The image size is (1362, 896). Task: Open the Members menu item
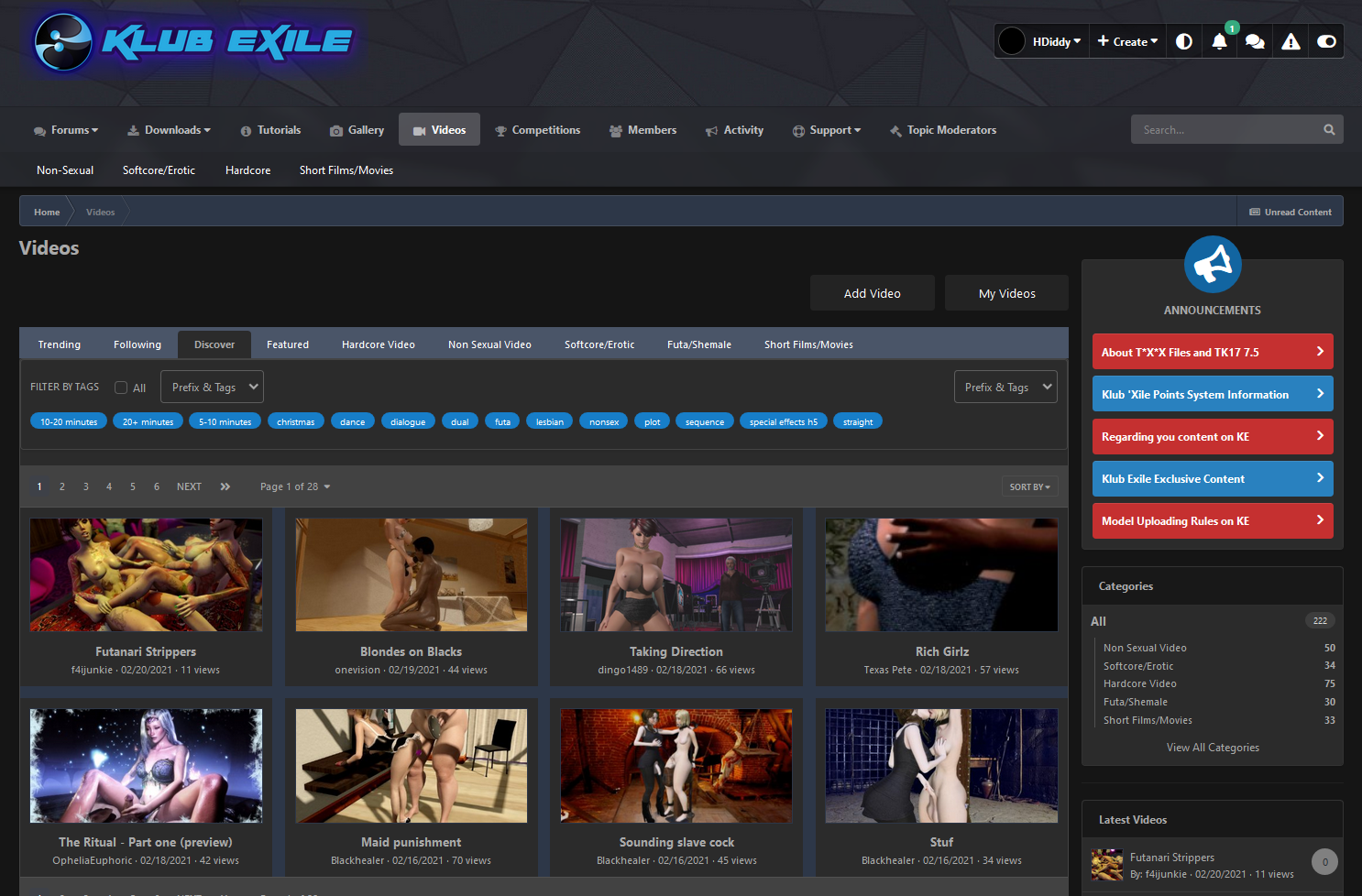tap(643, 130)
